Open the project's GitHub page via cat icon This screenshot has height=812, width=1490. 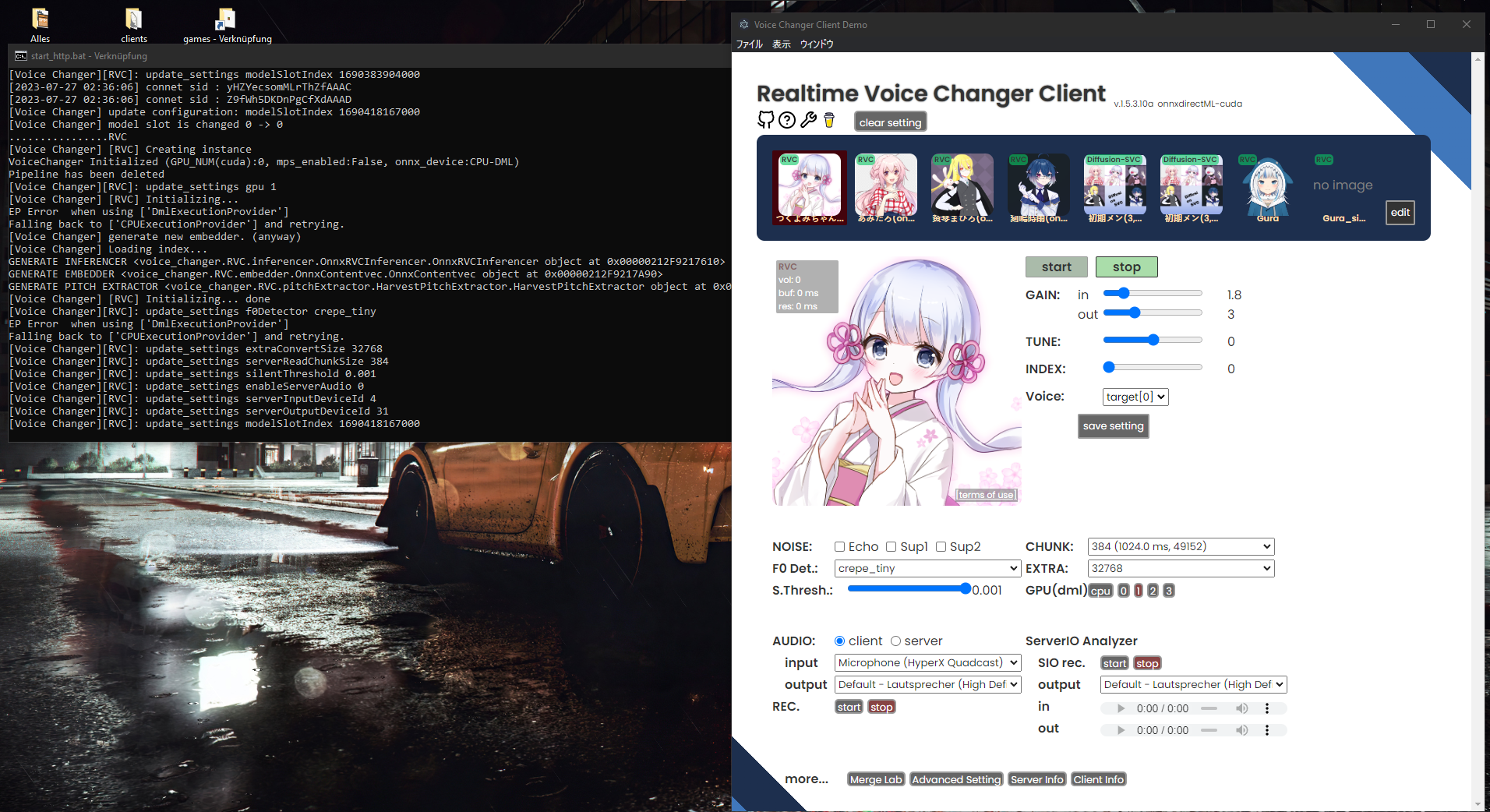(x=764, y=120)
